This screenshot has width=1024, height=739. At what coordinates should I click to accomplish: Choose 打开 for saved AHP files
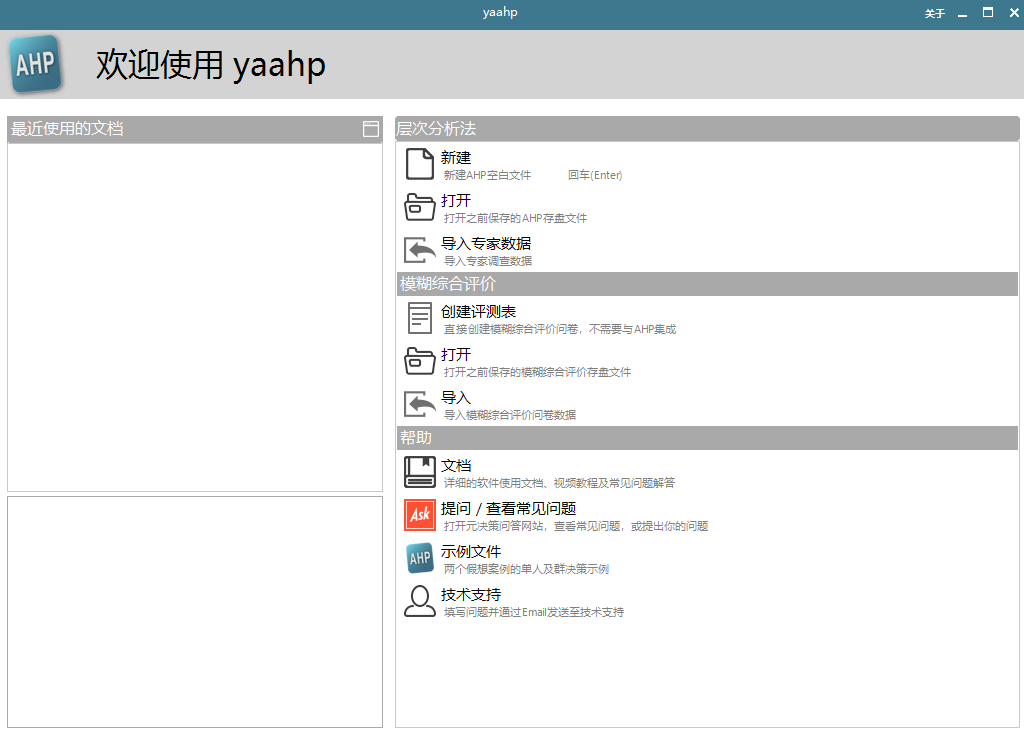click(455, 200)
